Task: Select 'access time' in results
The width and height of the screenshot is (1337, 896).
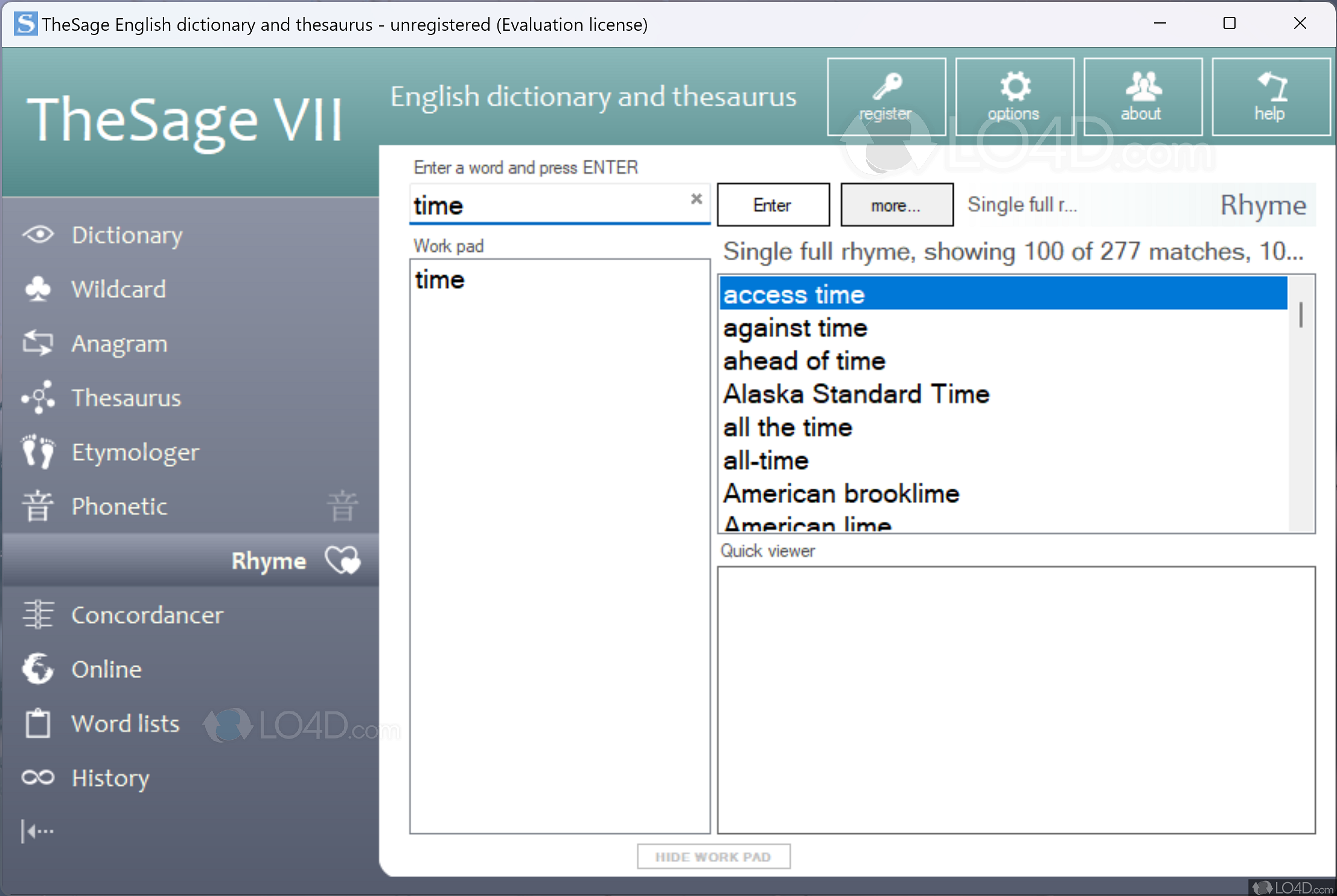Action: [1003, 294]
